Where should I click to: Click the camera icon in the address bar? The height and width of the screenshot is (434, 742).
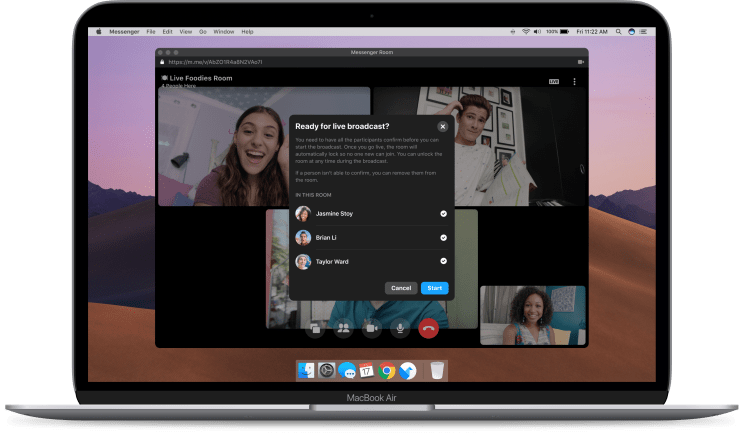(x=581, y=62)
